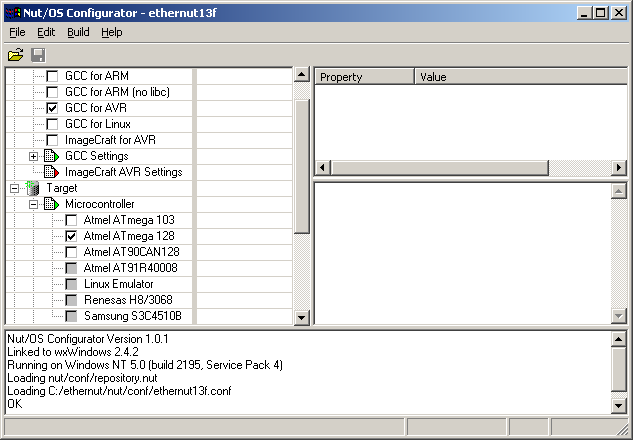Select the Samsung S3C4510B label
The width and height of the screenshot is (633, 440).
tap(132, 316)
